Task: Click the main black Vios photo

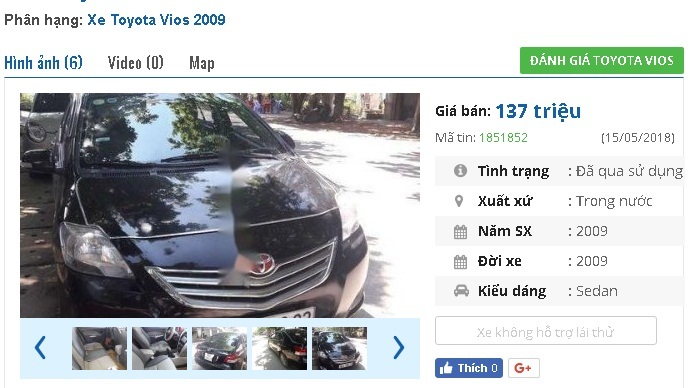Action: (x=220, y=205)
